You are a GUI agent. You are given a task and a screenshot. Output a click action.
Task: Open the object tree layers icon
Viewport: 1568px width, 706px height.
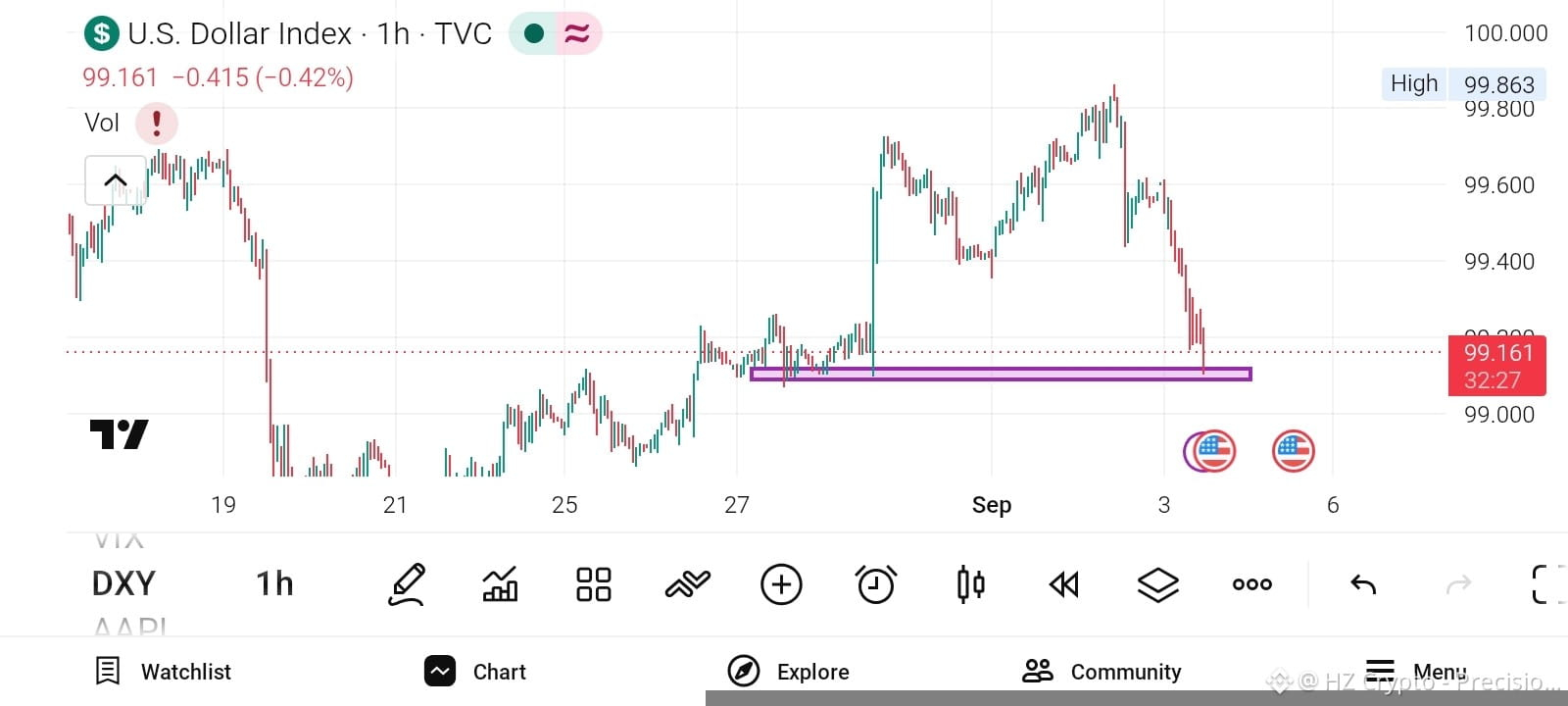click(x=1157, y=584)
